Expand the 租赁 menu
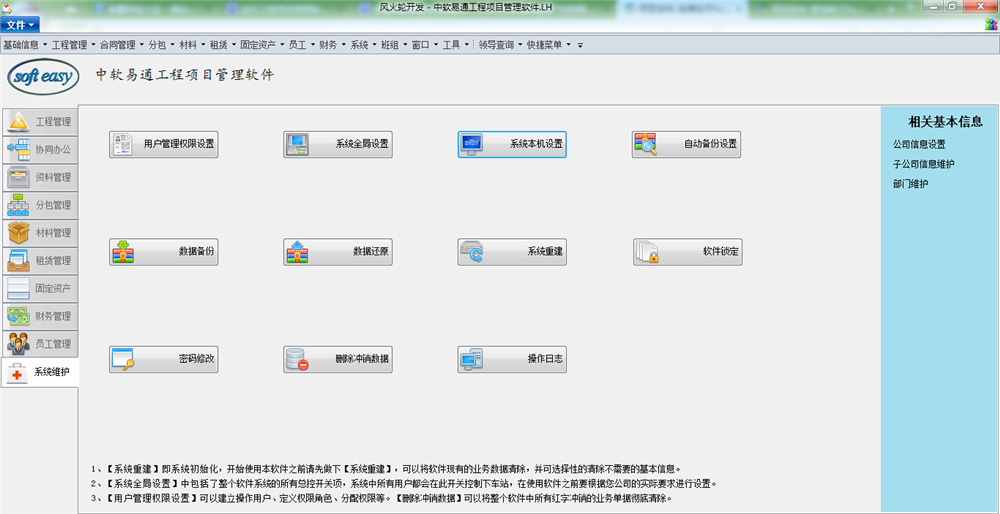 223,45
